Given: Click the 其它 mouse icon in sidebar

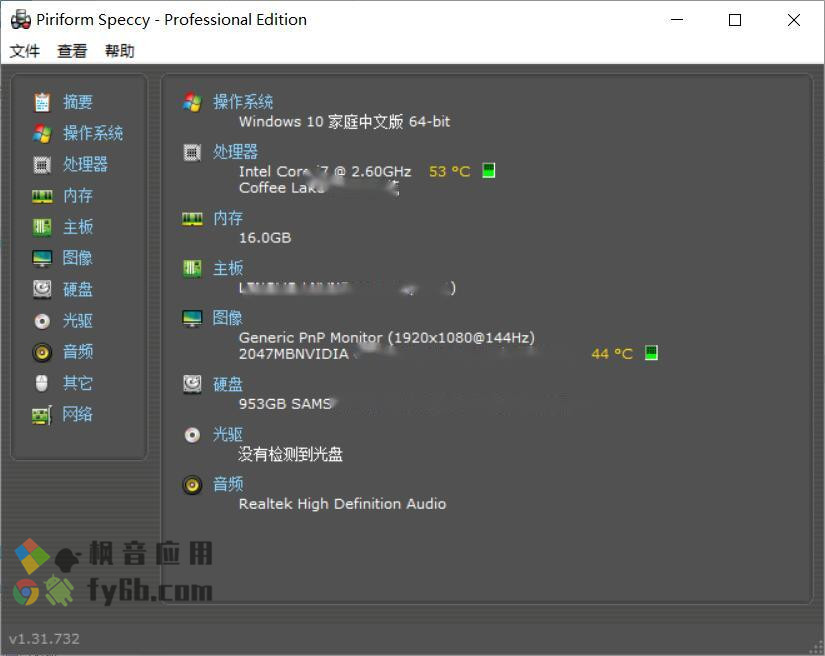Looking at the screenshot, I should click(x=42, y=383).
